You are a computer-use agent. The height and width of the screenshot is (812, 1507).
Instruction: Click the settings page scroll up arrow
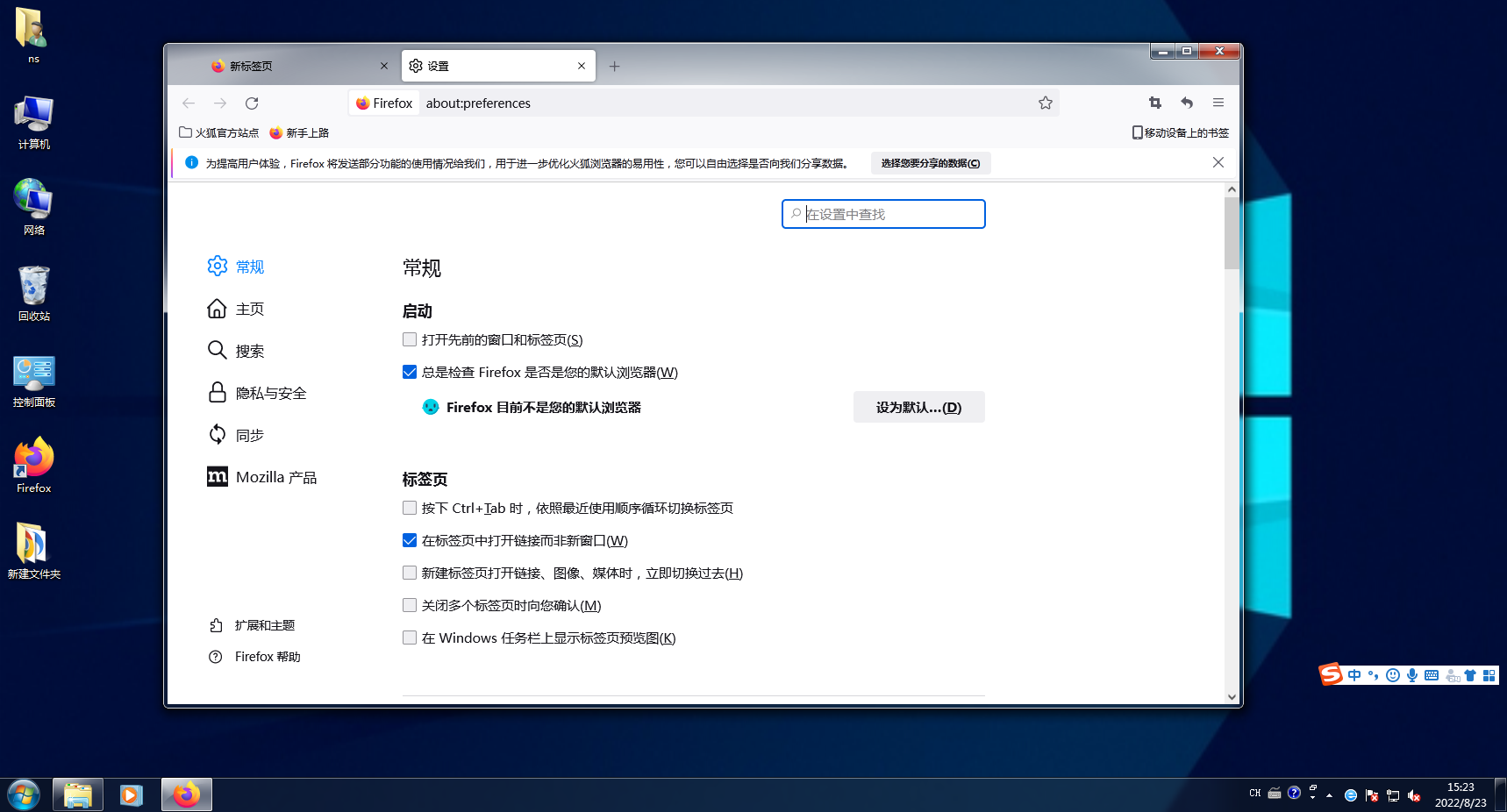click(x=1232, y=189)
